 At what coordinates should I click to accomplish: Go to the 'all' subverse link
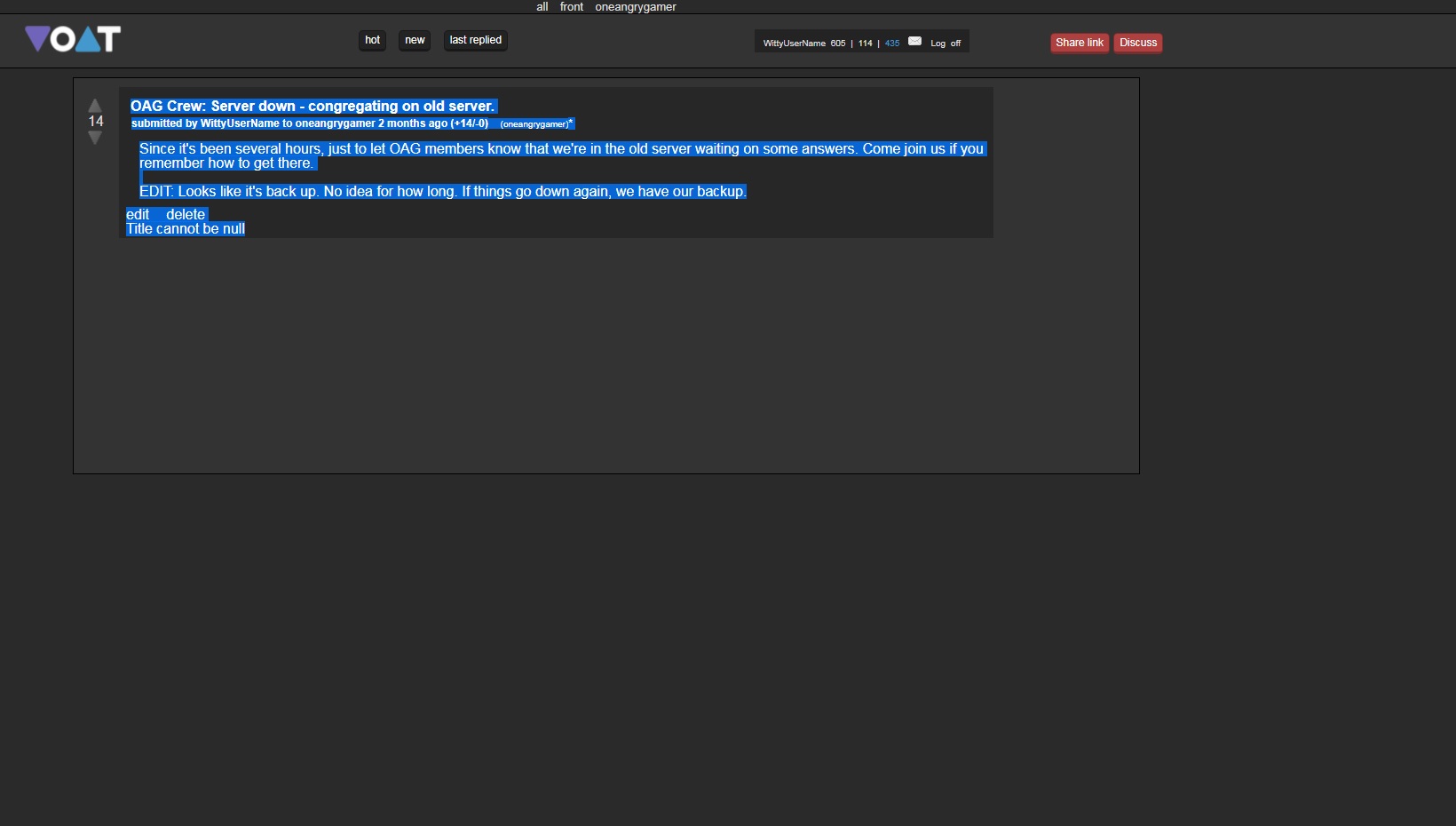542,7
